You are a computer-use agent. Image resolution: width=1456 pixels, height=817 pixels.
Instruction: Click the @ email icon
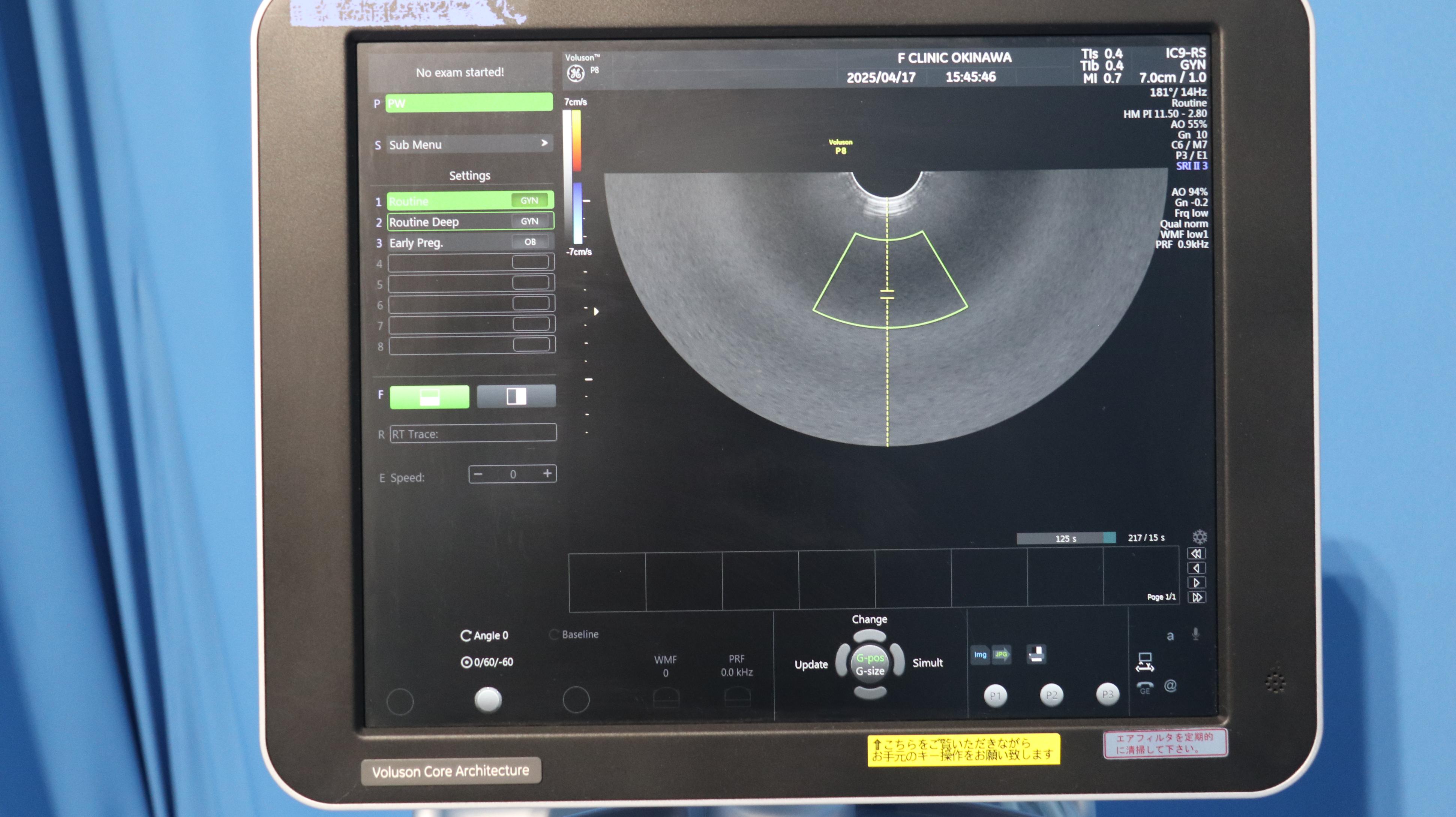pos(1170,686)
